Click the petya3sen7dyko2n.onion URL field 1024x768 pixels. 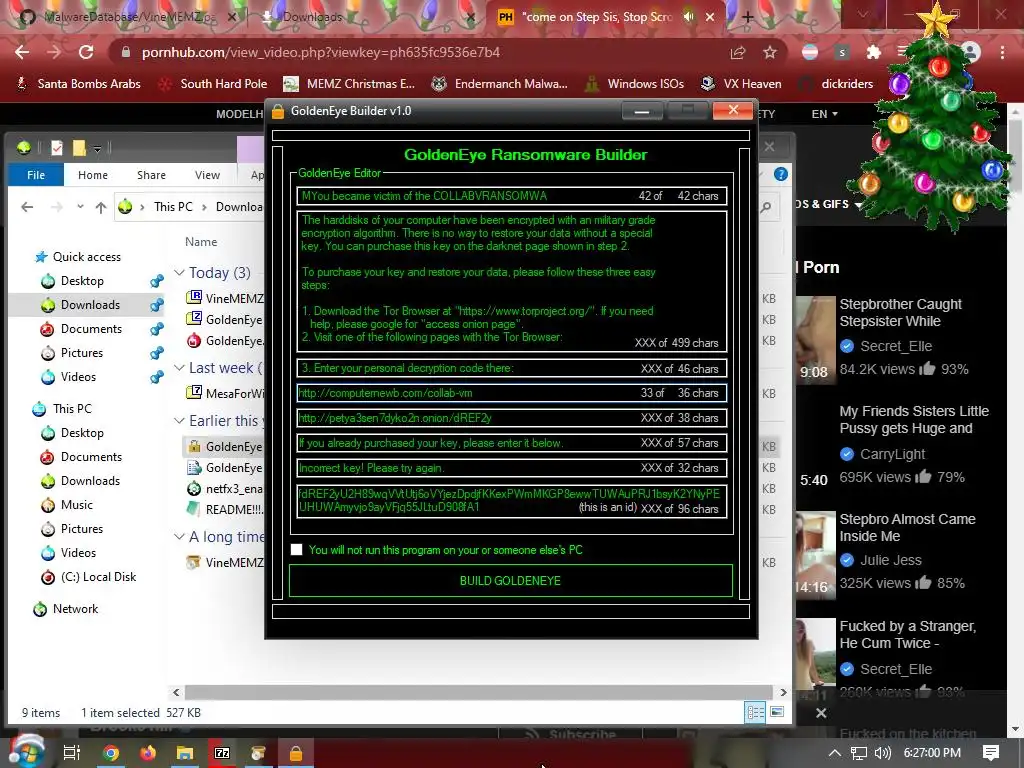511,418
